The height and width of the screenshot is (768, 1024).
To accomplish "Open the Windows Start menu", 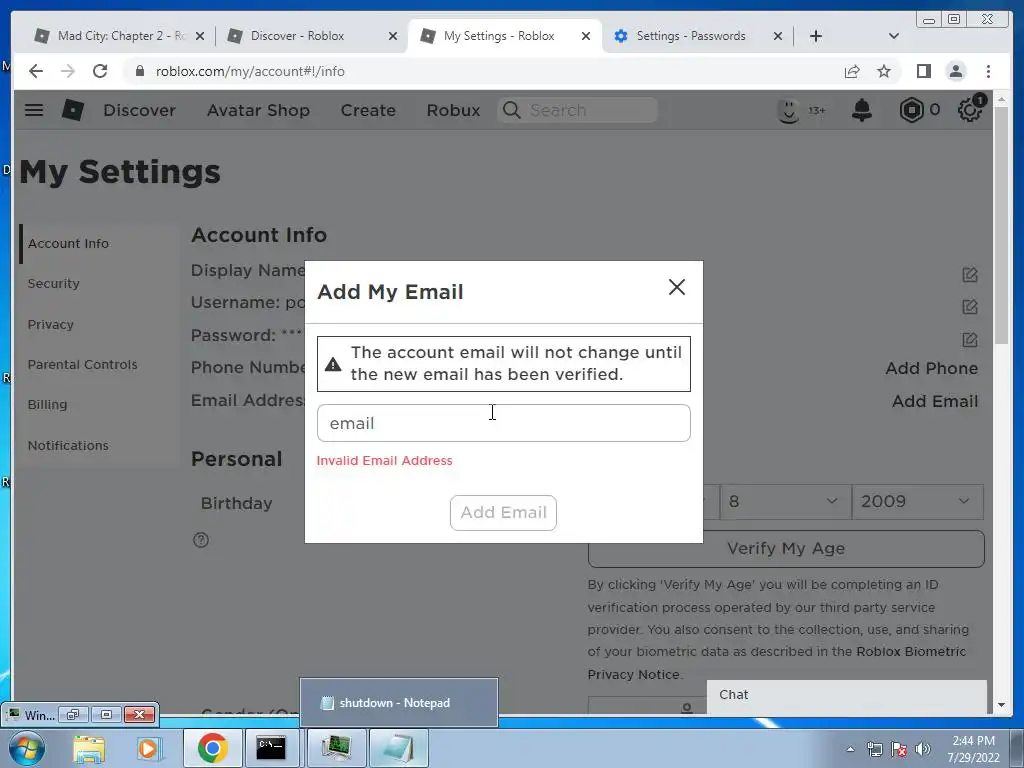I will click(x=27, y=748).
